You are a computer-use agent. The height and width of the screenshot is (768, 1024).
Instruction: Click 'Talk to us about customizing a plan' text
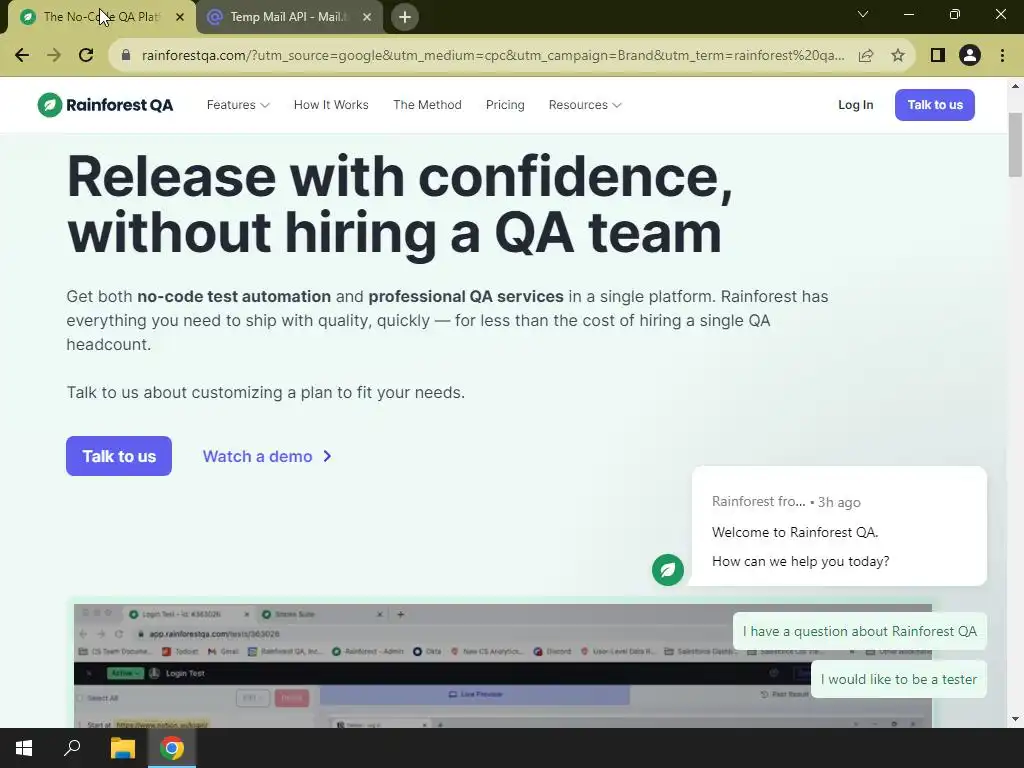pyautogui.click(x=266, y=392)
